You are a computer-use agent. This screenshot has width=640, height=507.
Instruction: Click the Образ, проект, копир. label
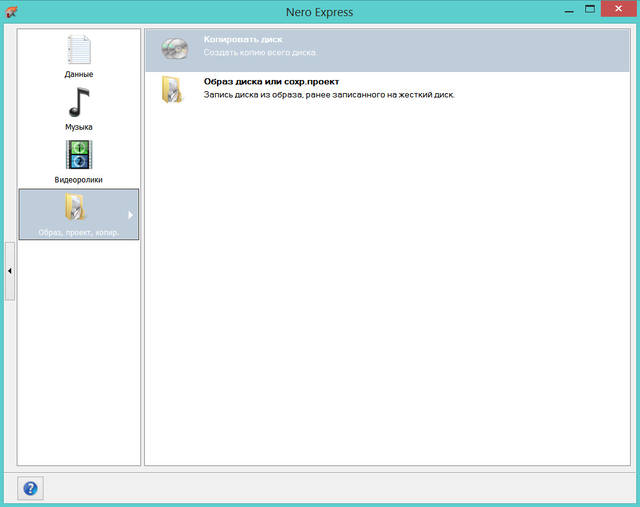click(79, 232)
